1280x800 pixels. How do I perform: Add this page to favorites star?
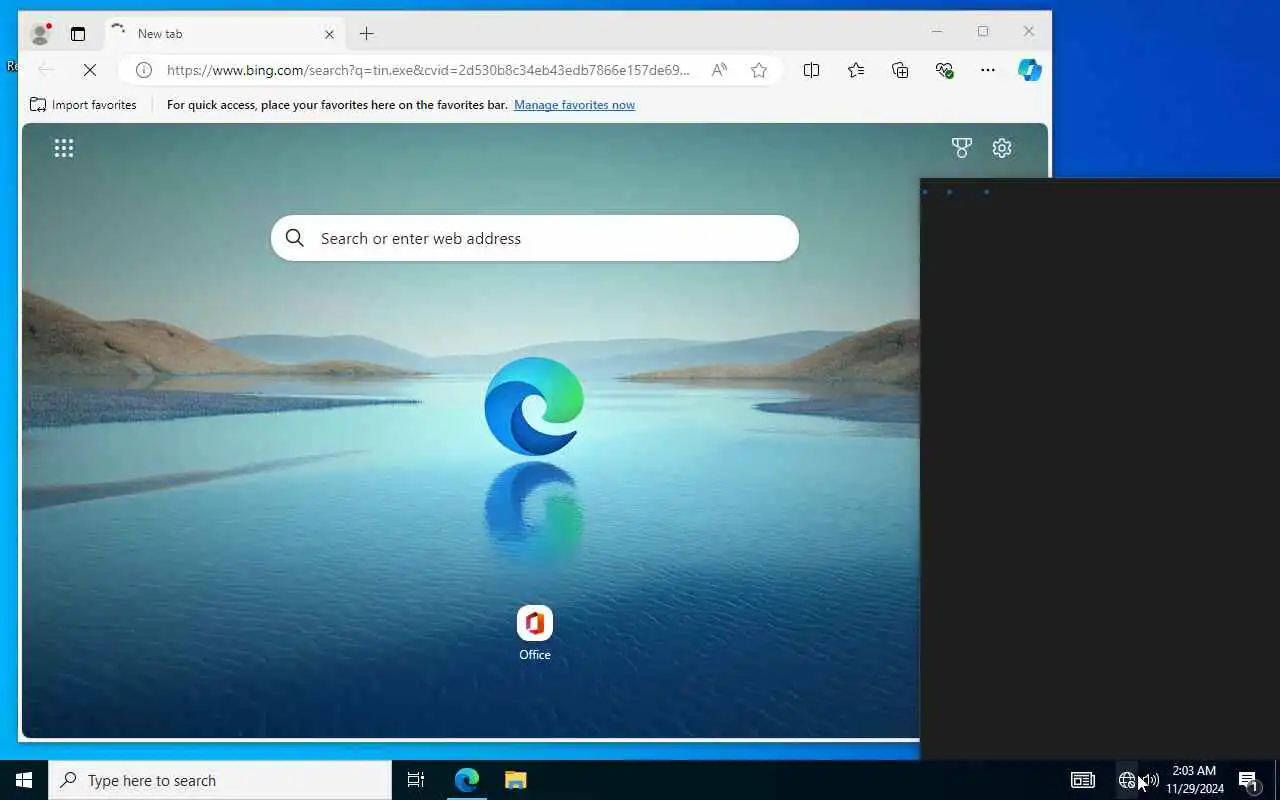tap(759, 70)
